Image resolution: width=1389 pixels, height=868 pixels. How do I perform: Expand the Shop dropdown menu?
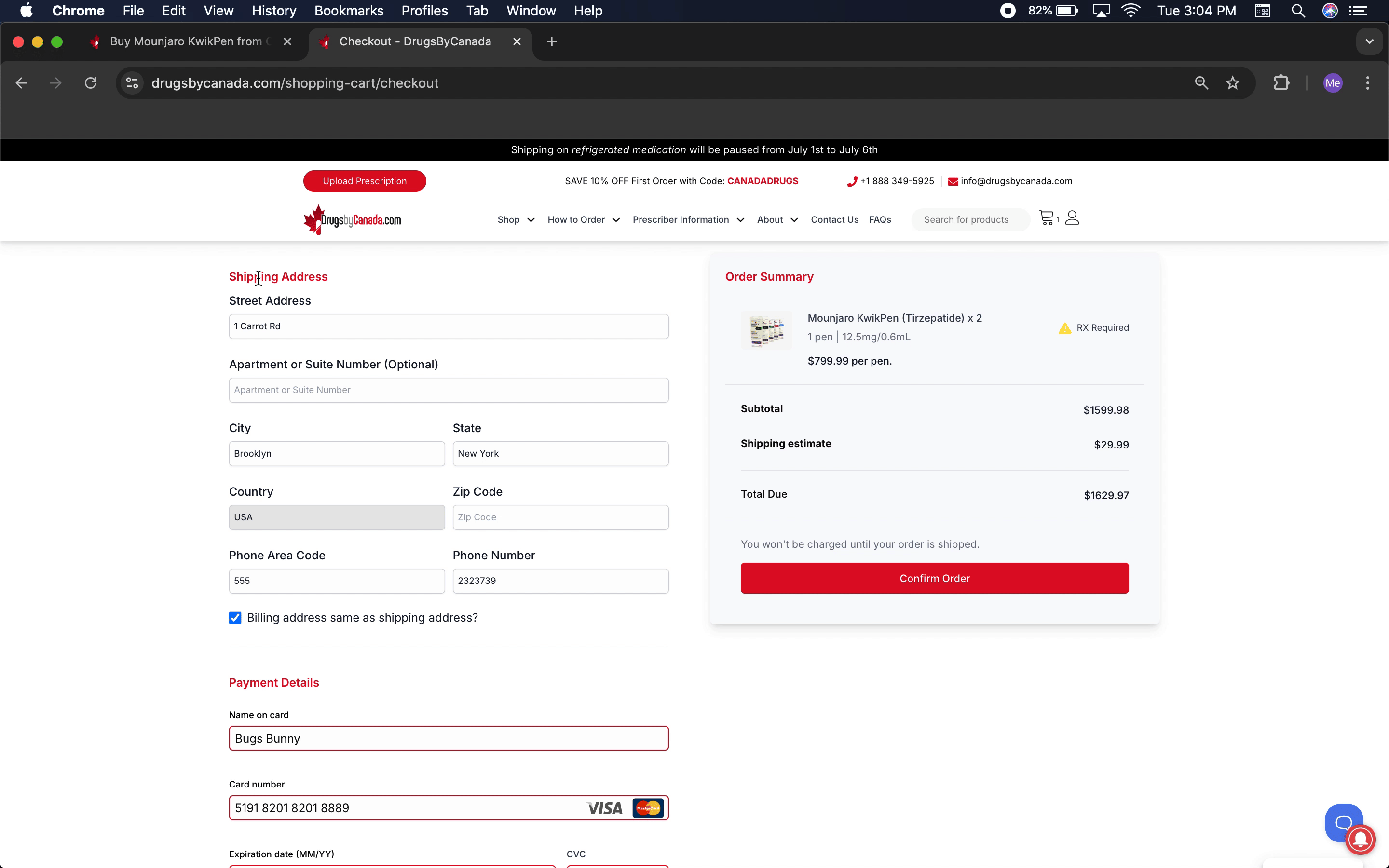(516, 220)
